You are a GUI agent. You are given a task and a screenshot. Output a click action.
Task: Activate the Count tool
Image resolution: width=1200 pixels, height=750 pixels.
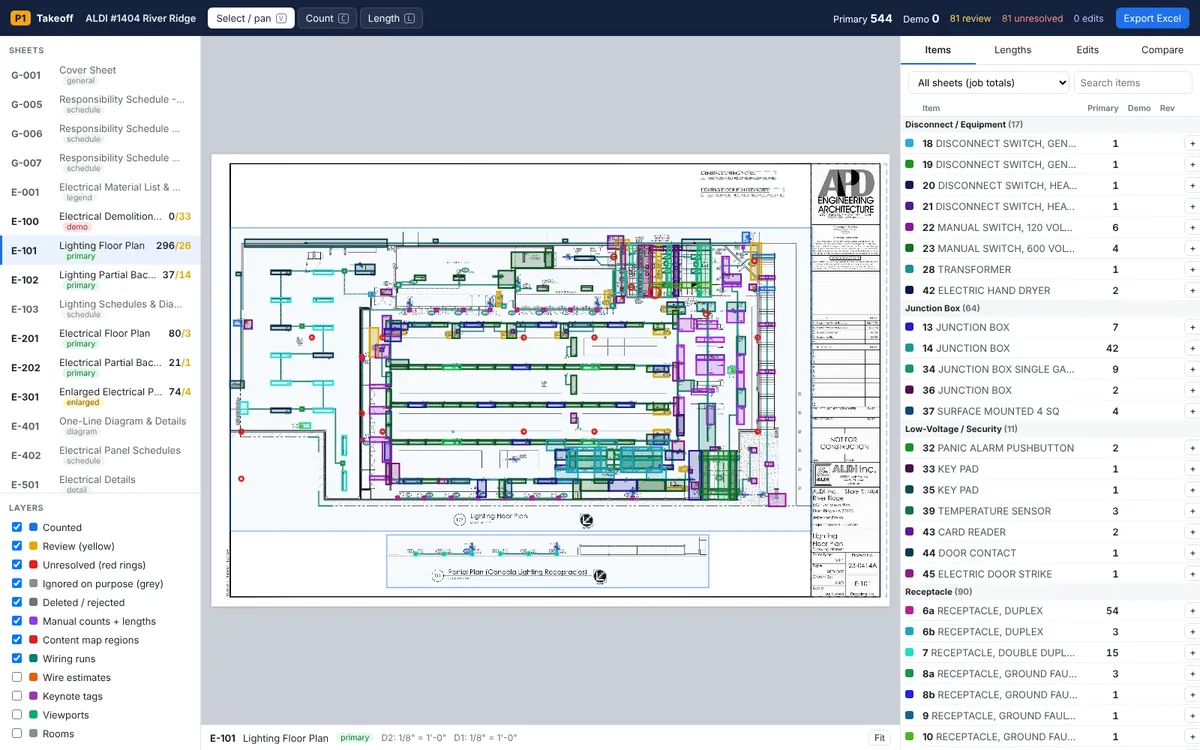[327, 18]
